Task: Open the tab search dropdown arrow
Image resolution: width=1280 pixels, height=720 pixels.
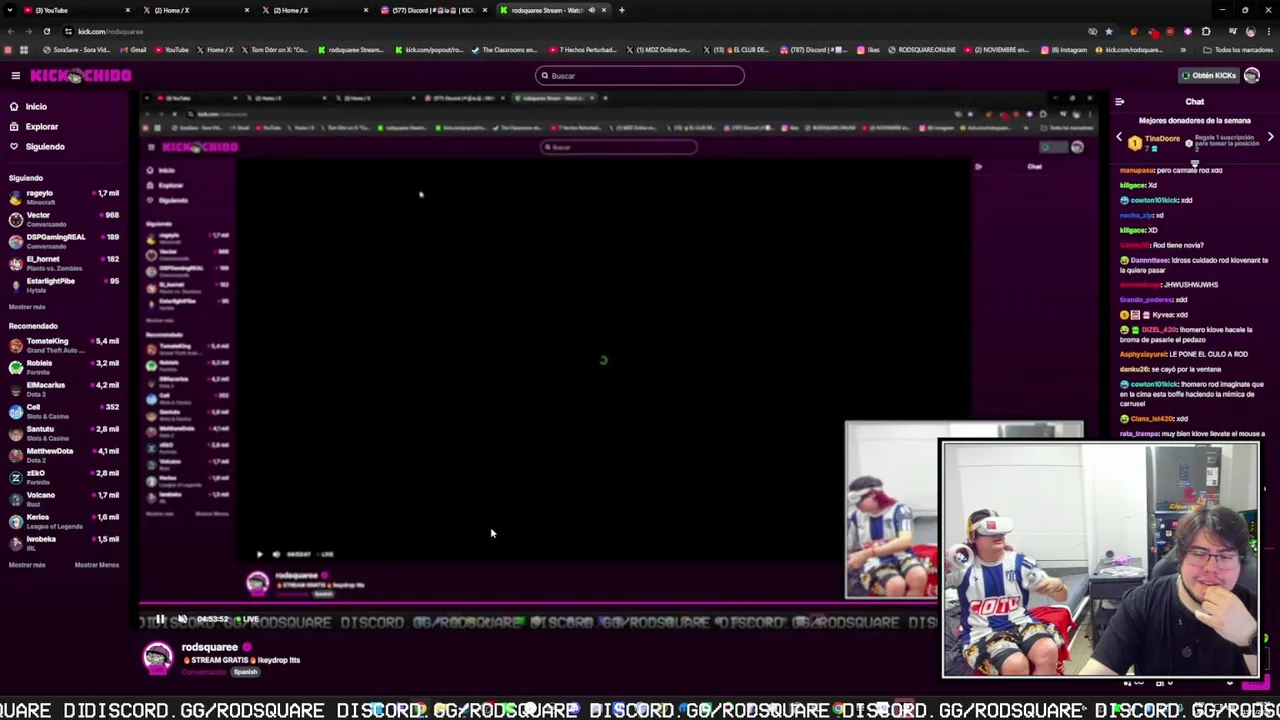Action: tap(9, 10)
